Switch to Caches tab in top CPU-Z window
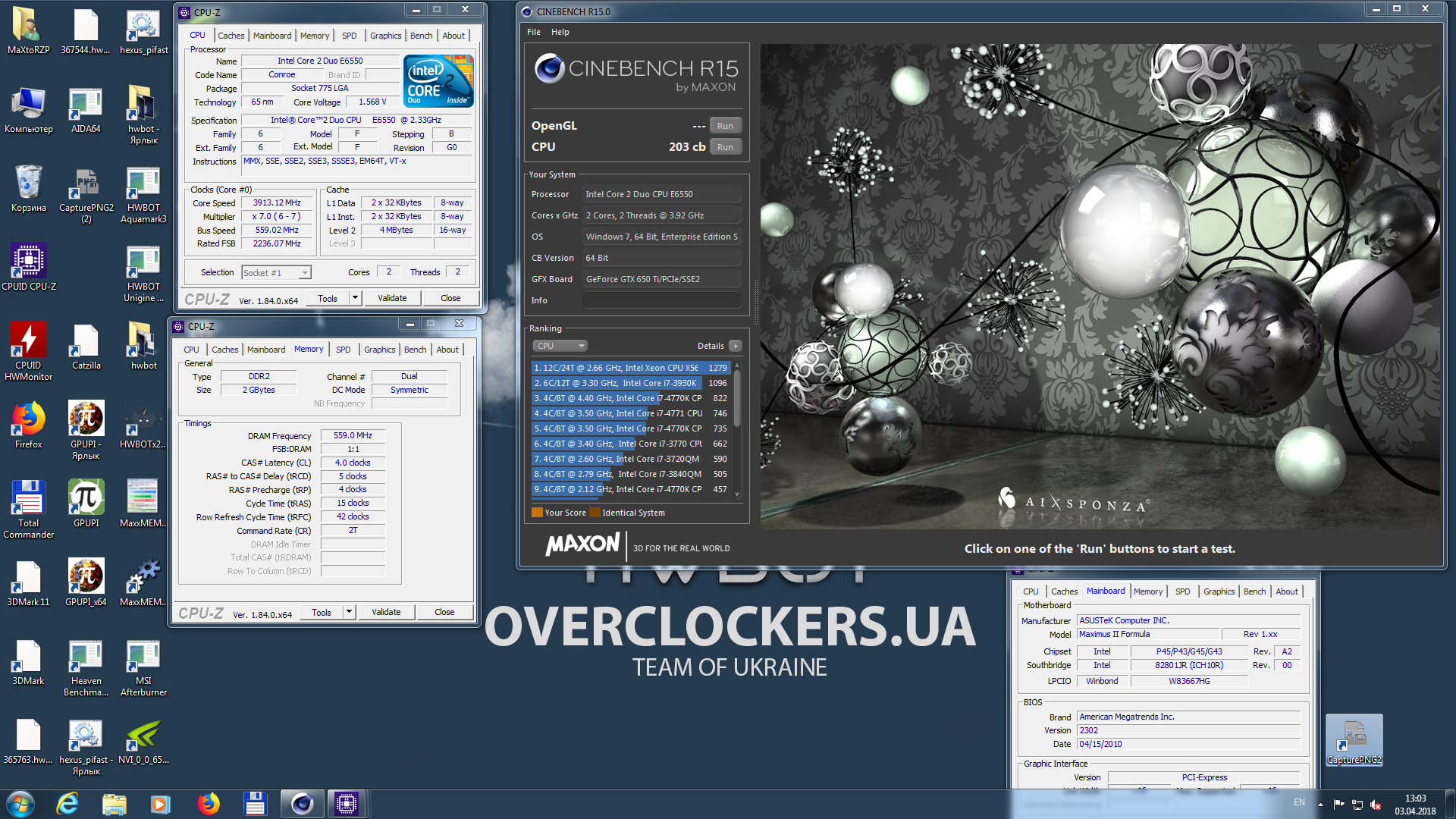Image resolution: width=1456 pixels, height=819 pixels. (x=231, y=36)
